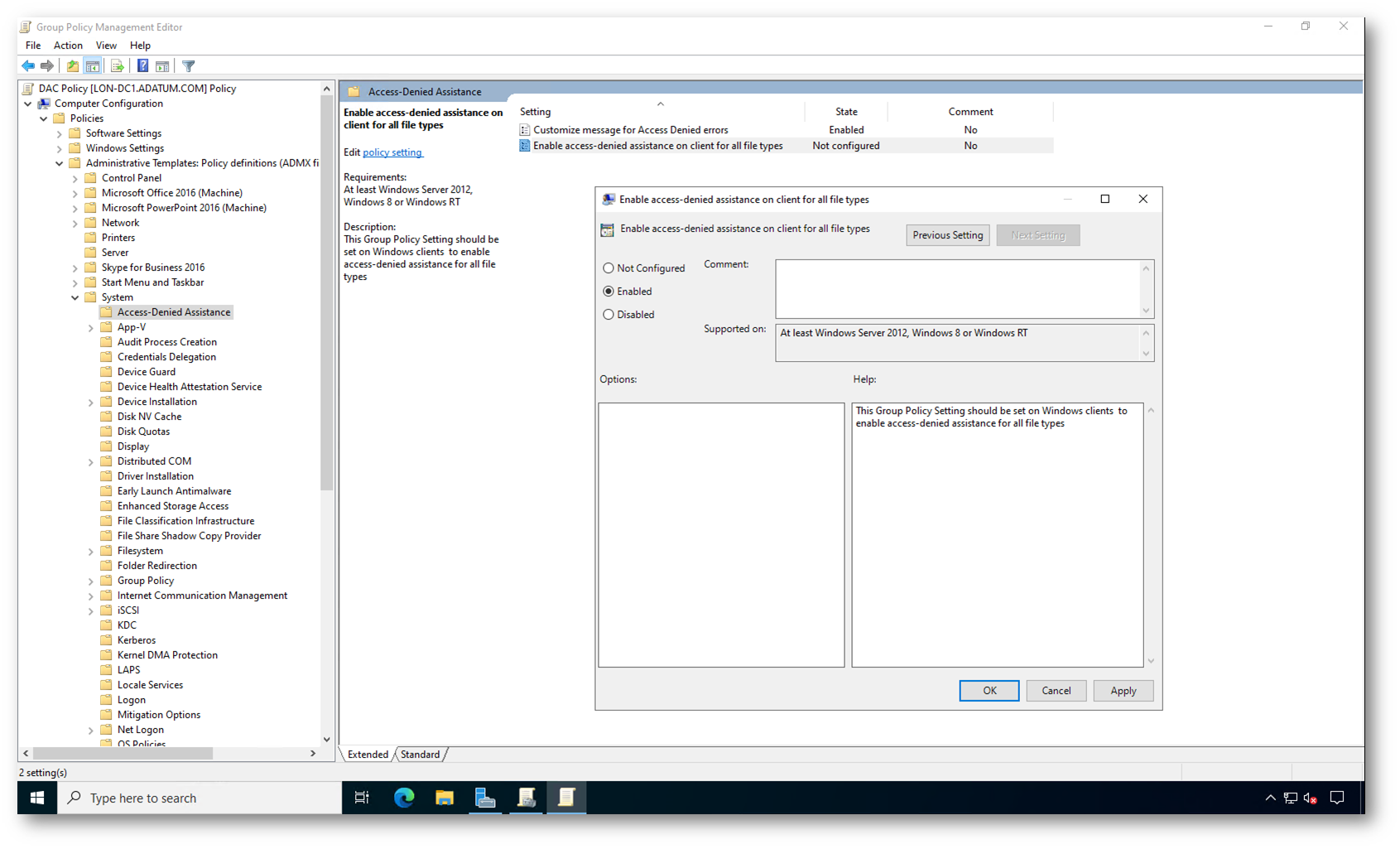Open Microsoft Edge from the taskbar
1400x849 pixels.
pyautogui.click(x=404, y=798)
